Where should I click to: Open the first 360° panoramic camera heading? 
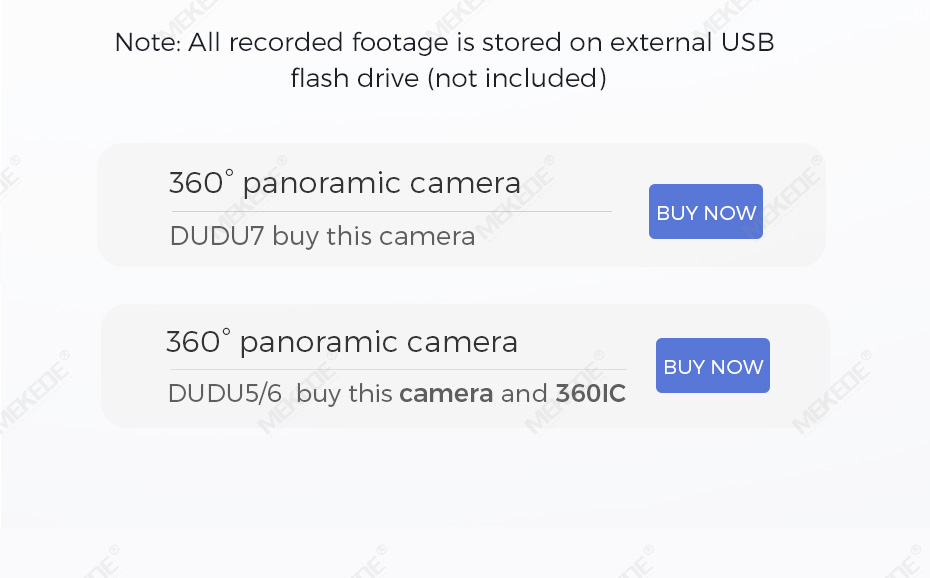click(345, 184)
